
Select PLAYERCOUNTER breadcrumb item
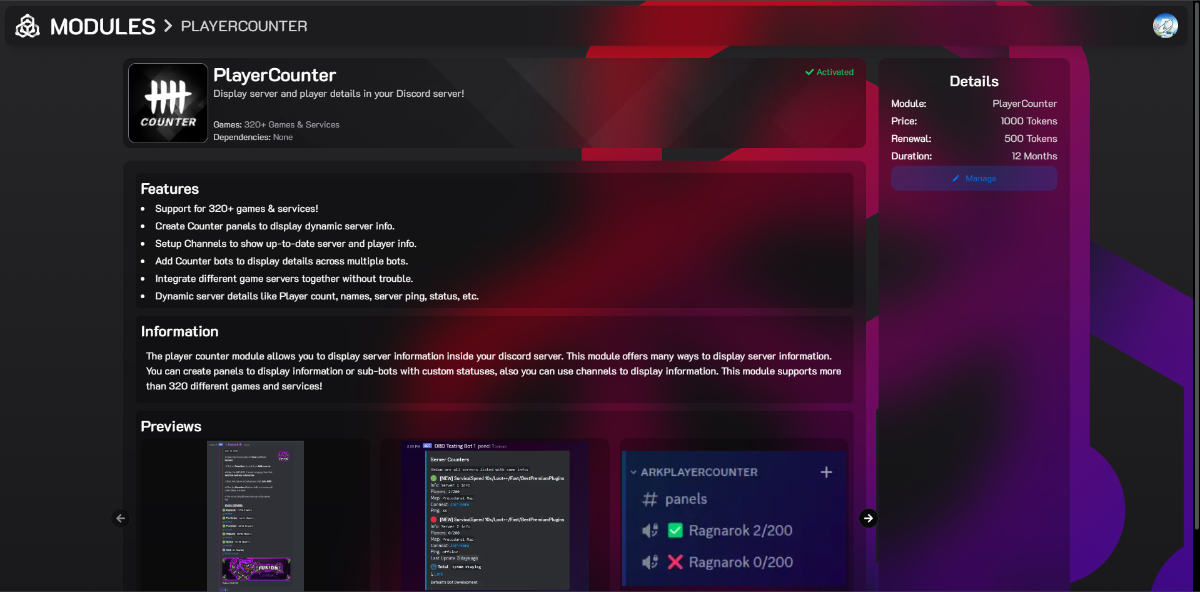[244, 26]
